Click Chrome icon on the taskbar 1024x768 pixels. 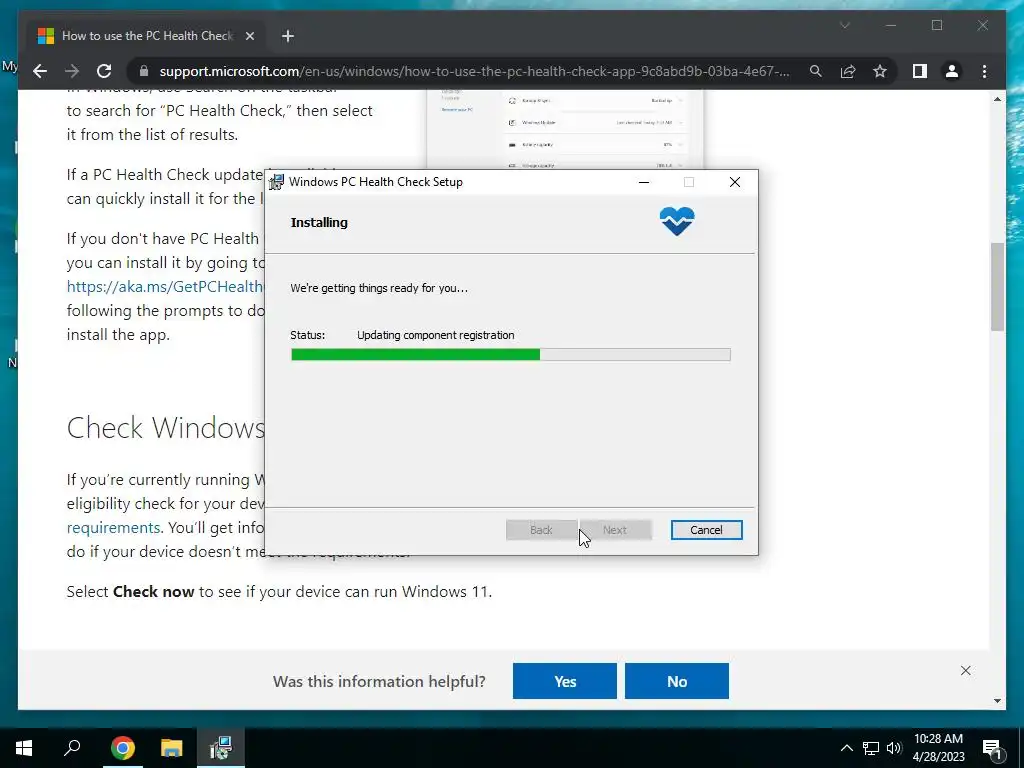pyautogui.click(x=123, y=748)
